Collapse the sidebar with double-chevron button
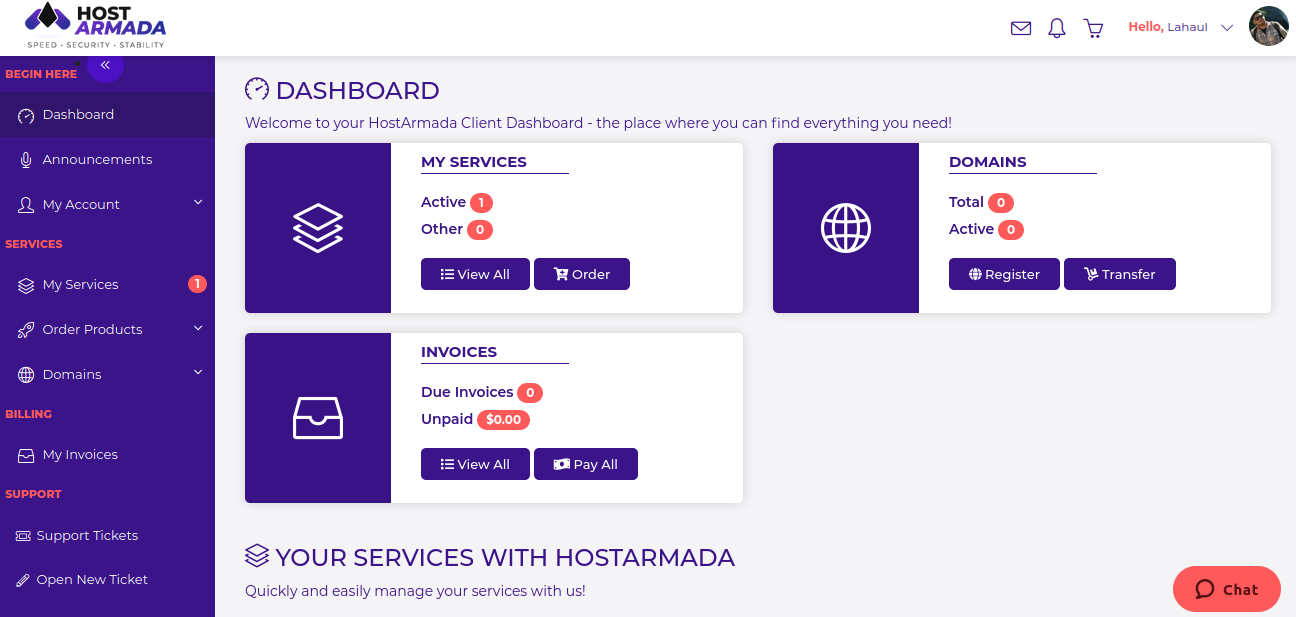This screenshot has width=1296, height=617. pyautogui.click(x=105, y=65)
